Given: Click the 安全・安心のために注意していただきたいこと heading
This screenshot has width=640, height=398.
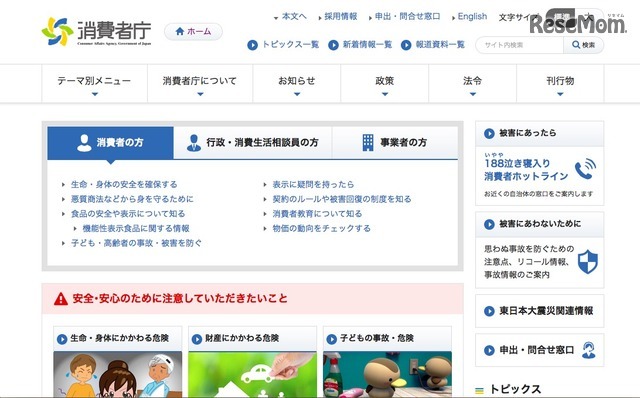Looking at the screenshot, I should click(180, 299).
